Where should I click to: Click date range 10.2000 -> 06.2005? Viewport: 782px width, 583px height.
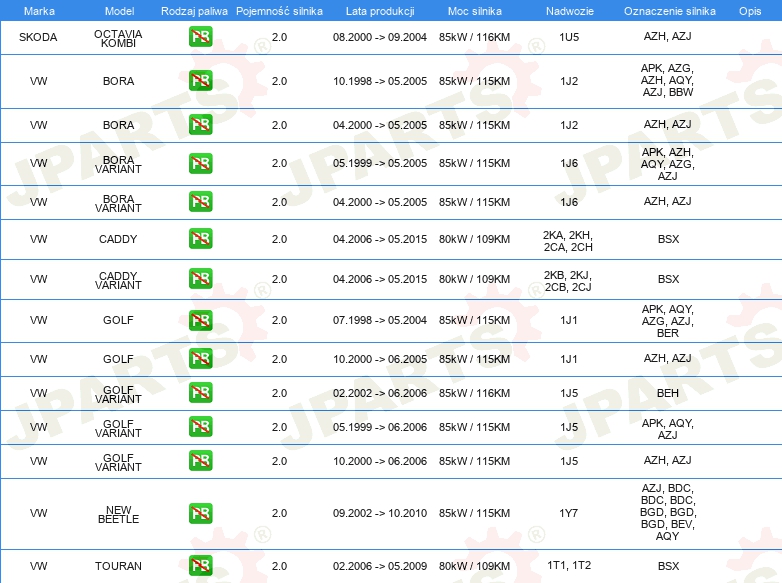380,359
